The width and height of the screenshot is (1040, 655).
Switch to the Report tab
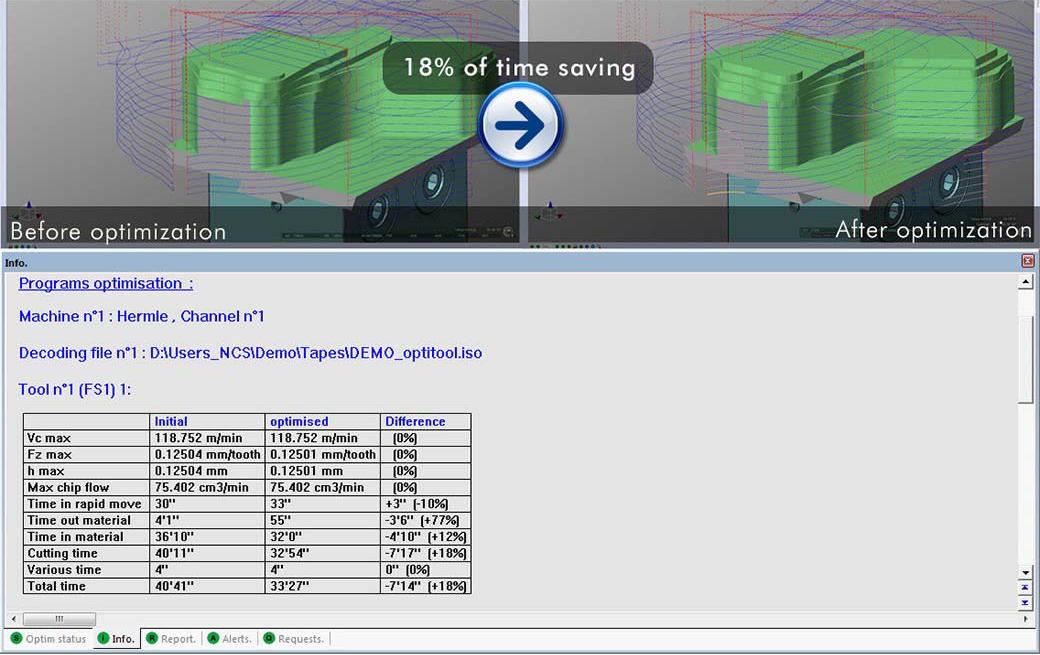(x=176, y=638)
